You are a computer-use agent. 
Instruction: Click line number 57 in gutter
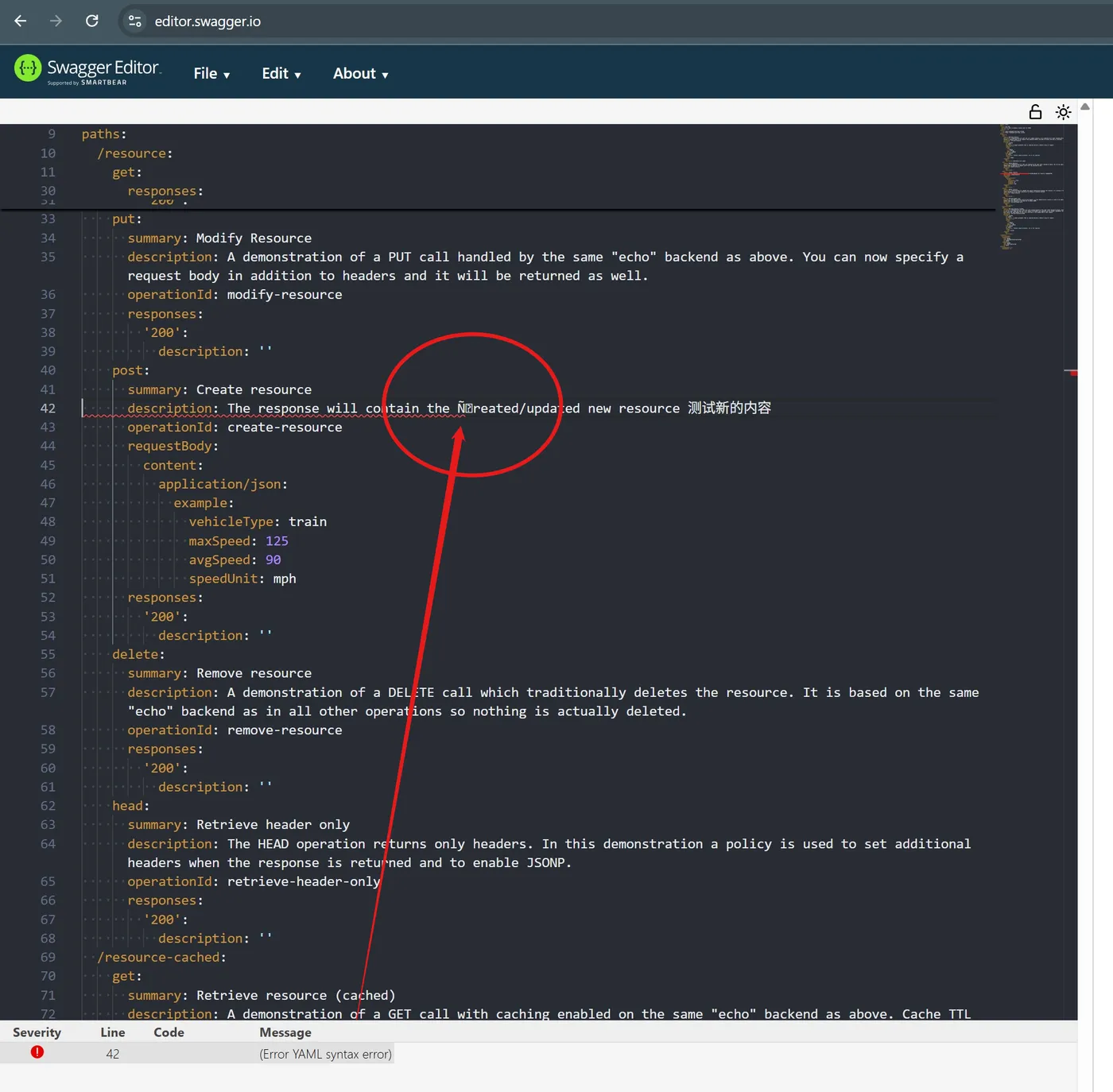[48, 693]
